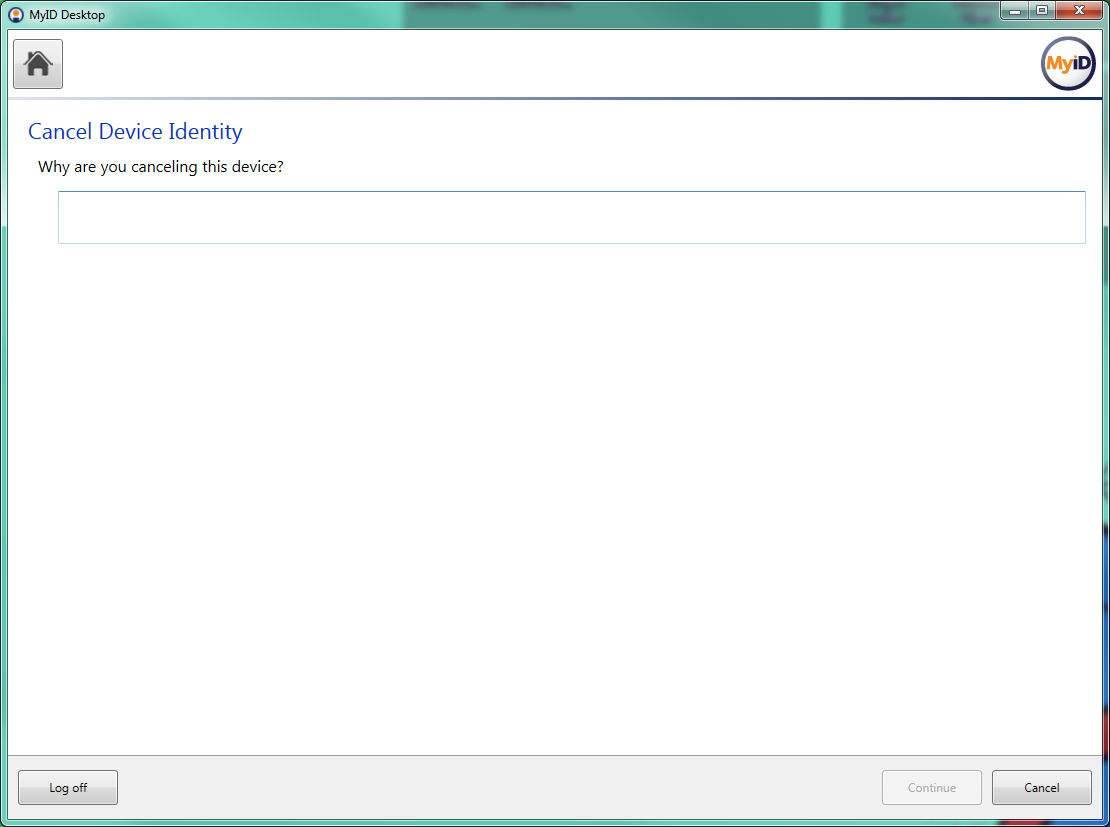Click the MyID logo in the header
This screenshot has width=1110, height=827.
[x=1068, y=64]
